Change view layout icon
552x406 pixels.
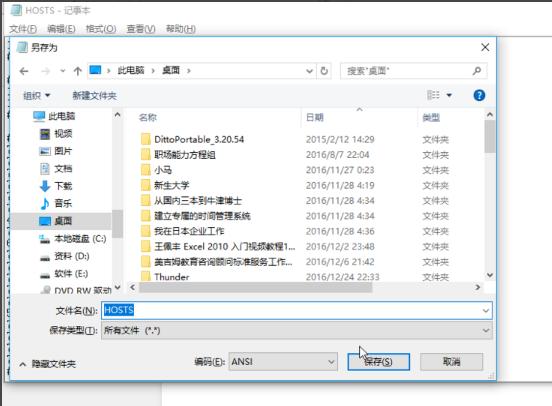click(x=433, y=95)
